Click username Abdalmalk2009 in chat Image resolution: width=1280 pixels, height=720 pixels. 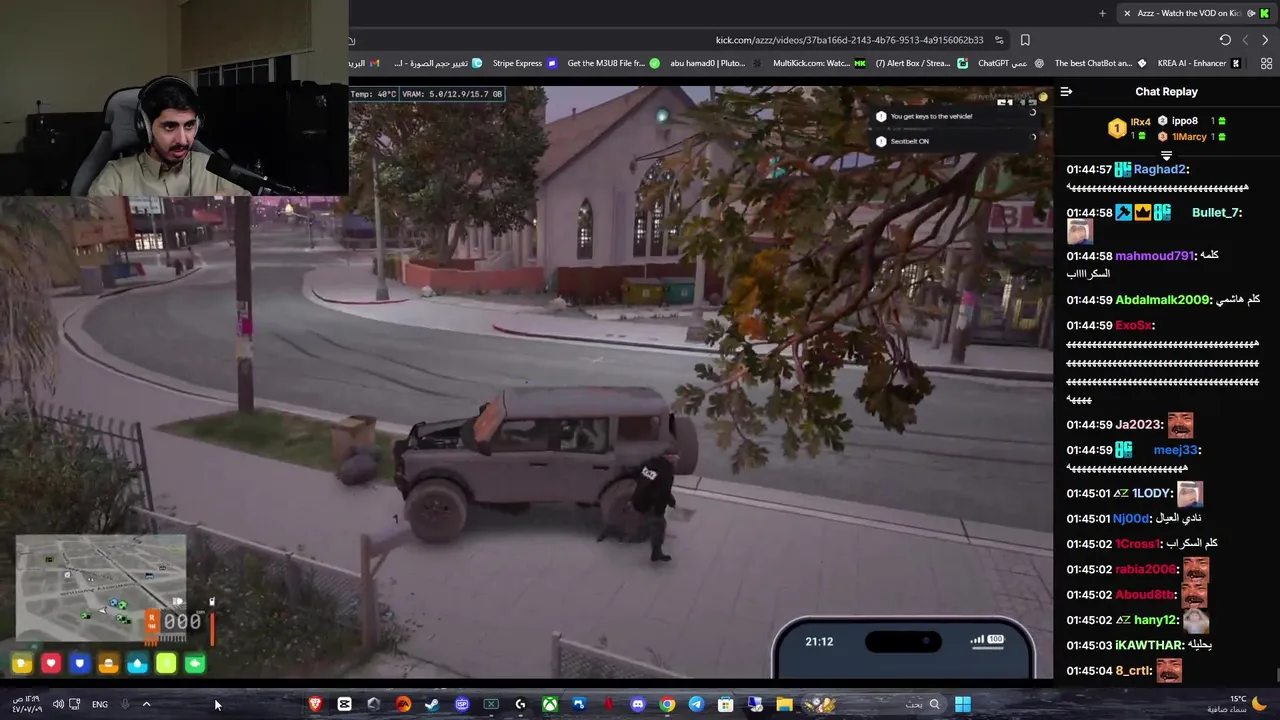[x=1162, y=299]
